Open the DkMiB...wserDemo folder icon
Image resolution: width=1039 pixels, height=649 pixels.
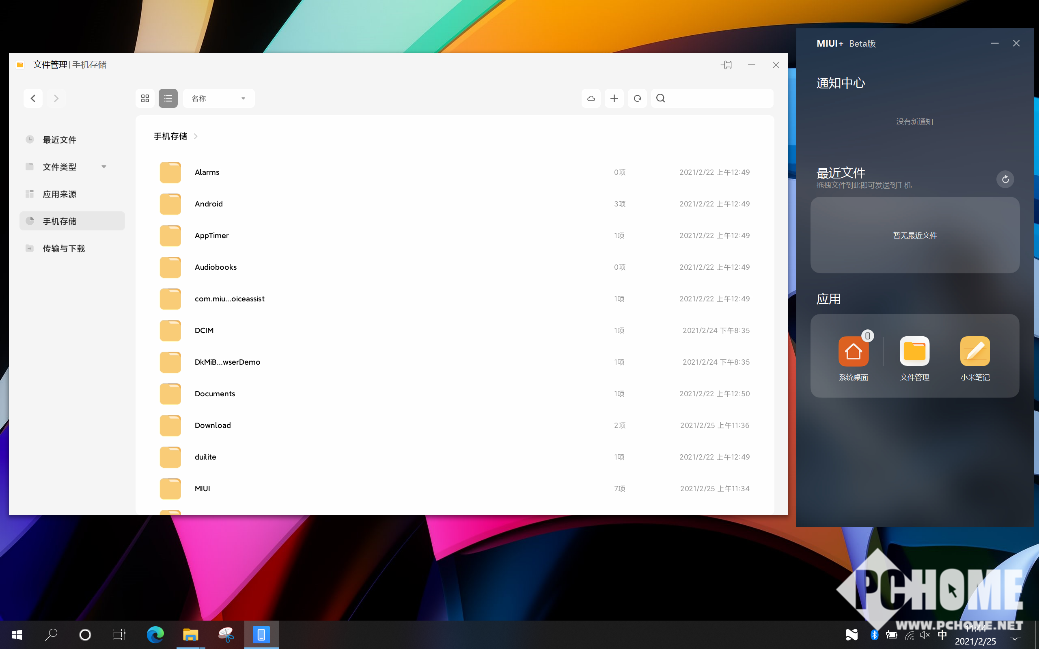point(170,362)
